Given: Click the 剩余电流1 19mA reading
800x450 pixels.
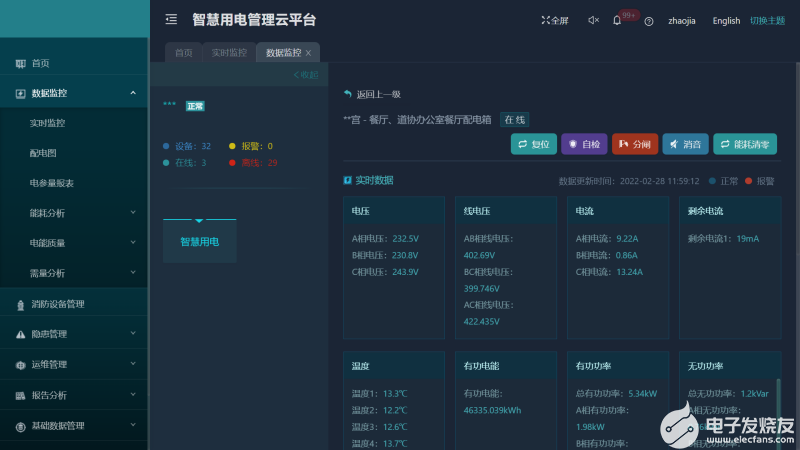Looking at the screenshot, I should pyautogui.click(x=723, y=239).
